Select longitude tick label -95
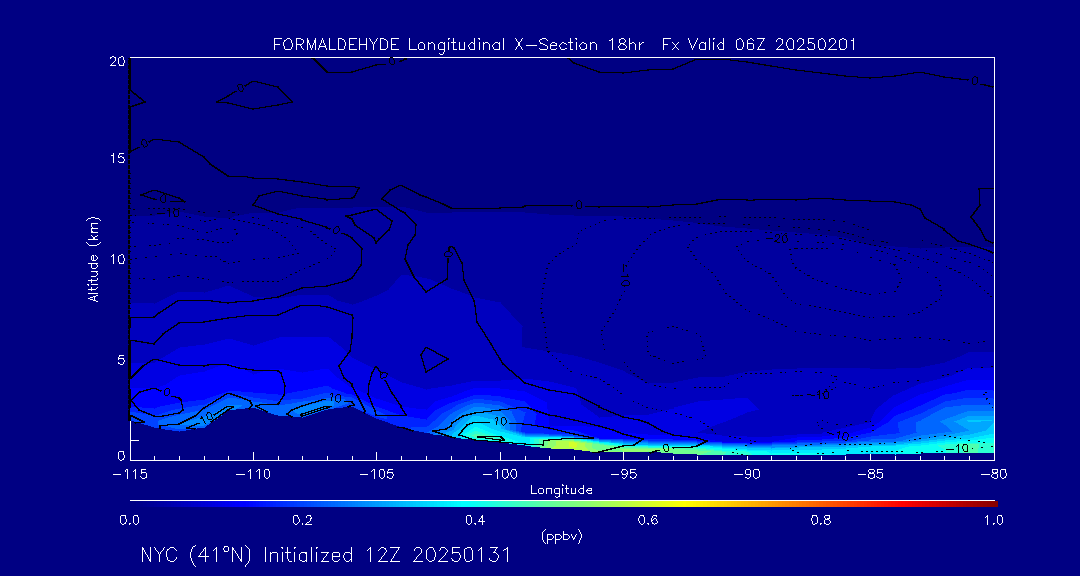1080x576 pixels. point(623,475)
